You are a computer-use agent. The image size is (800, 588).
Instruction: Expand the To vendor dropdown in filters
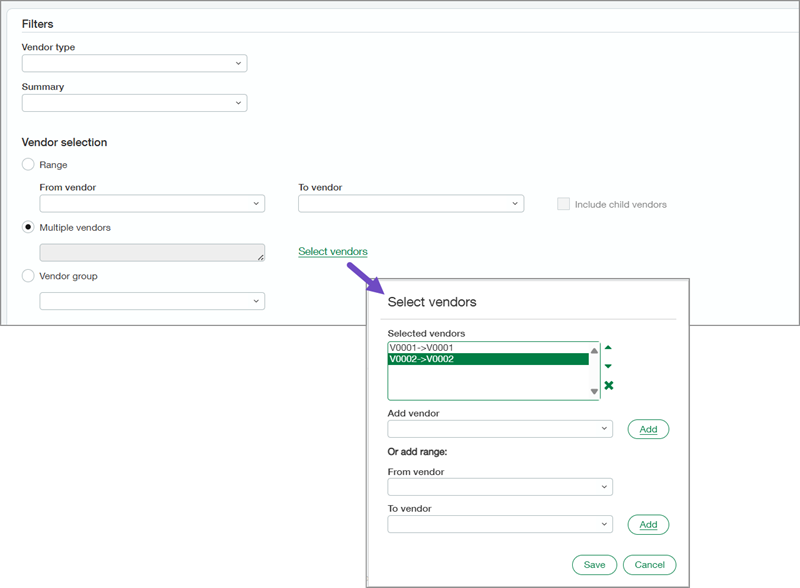click(411, 204)
